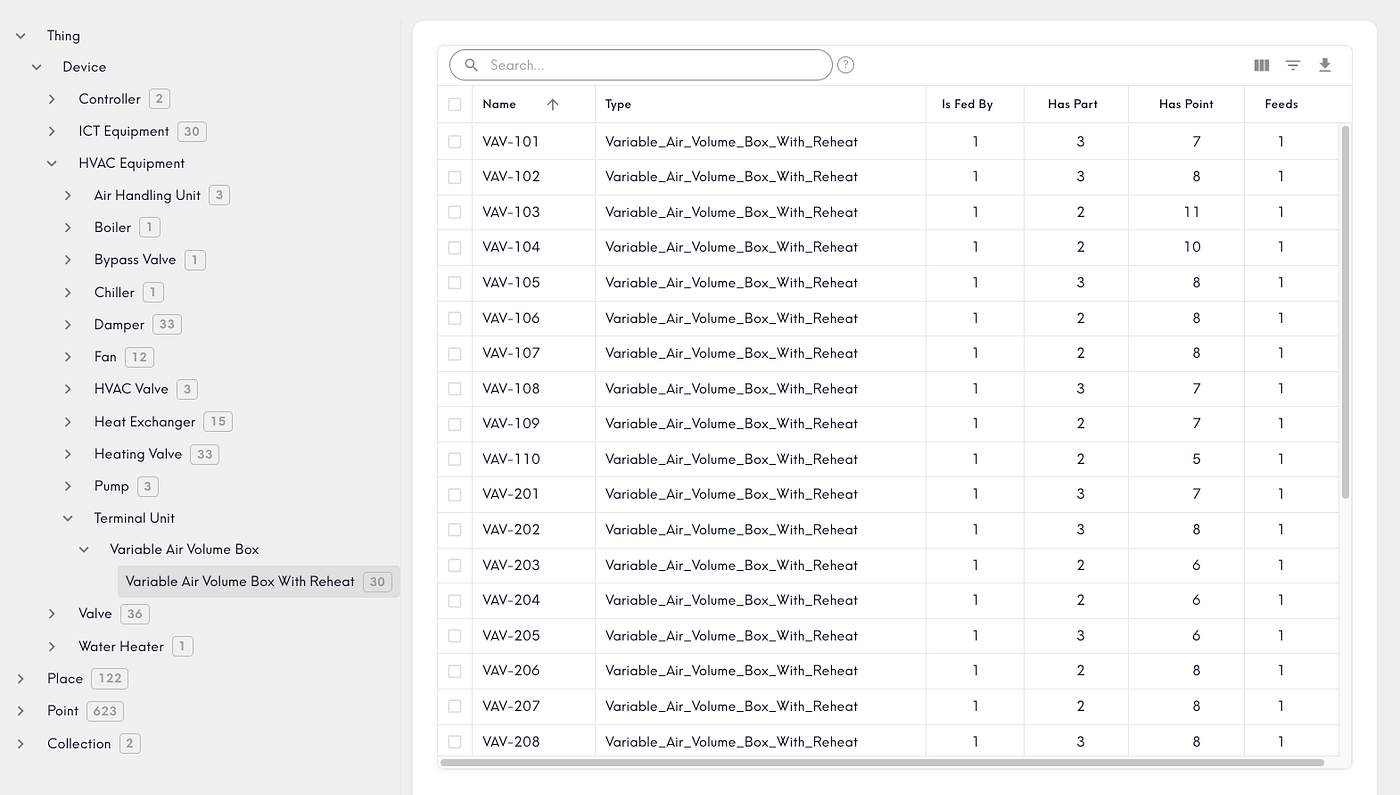This screenshot has height=795, width=1400.
Task: Tick the VAV-202 checkbox
Action: (x=455, y=530)
